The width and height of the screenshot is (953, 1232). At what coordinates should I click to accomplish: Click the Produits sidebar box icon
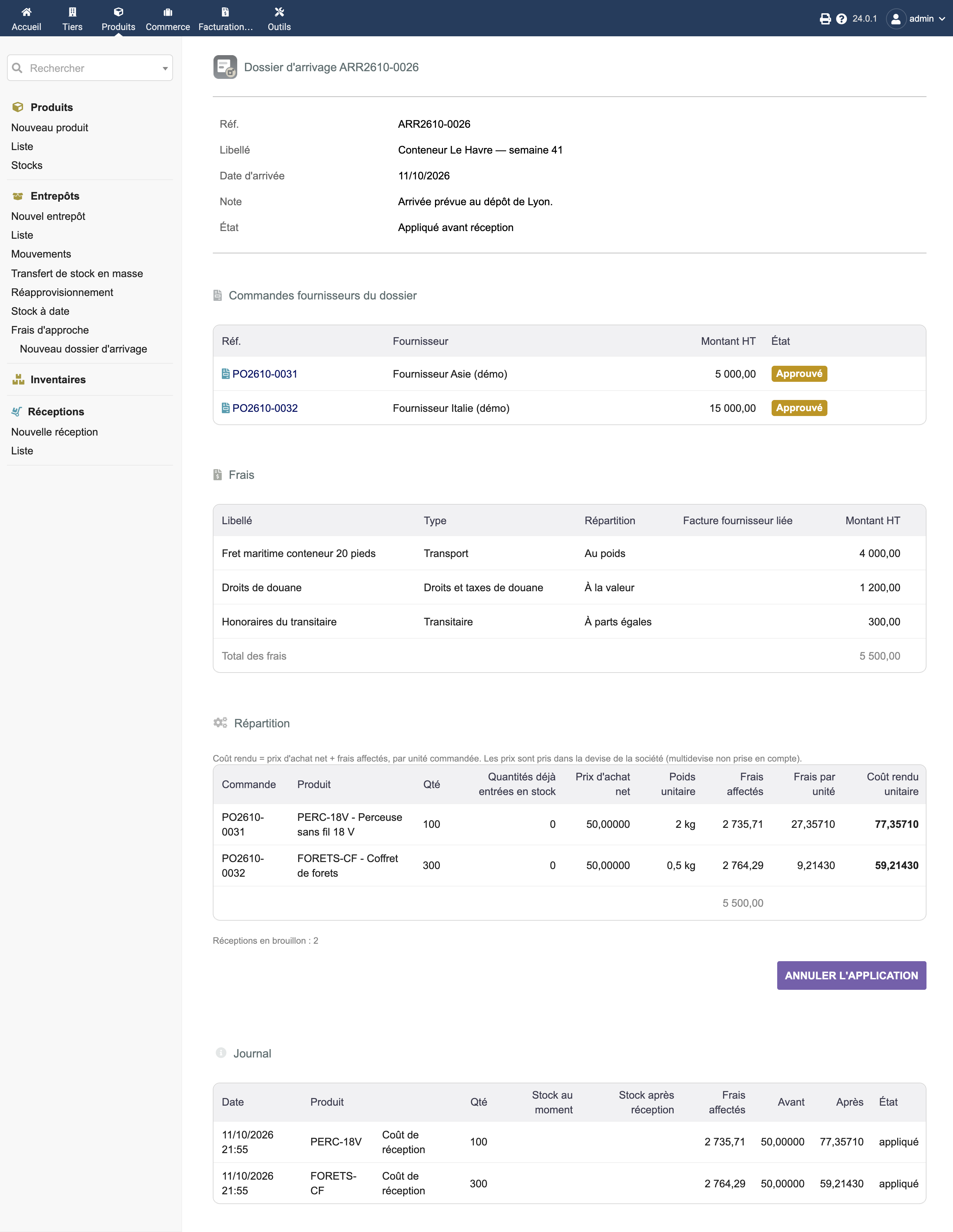(18, 107)
